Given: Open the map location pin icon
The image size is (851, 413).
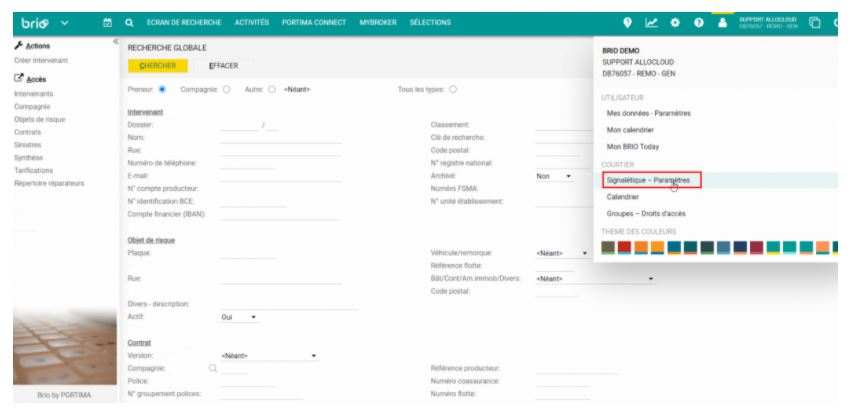Looking at the screenshot, I should coord(627,21).
